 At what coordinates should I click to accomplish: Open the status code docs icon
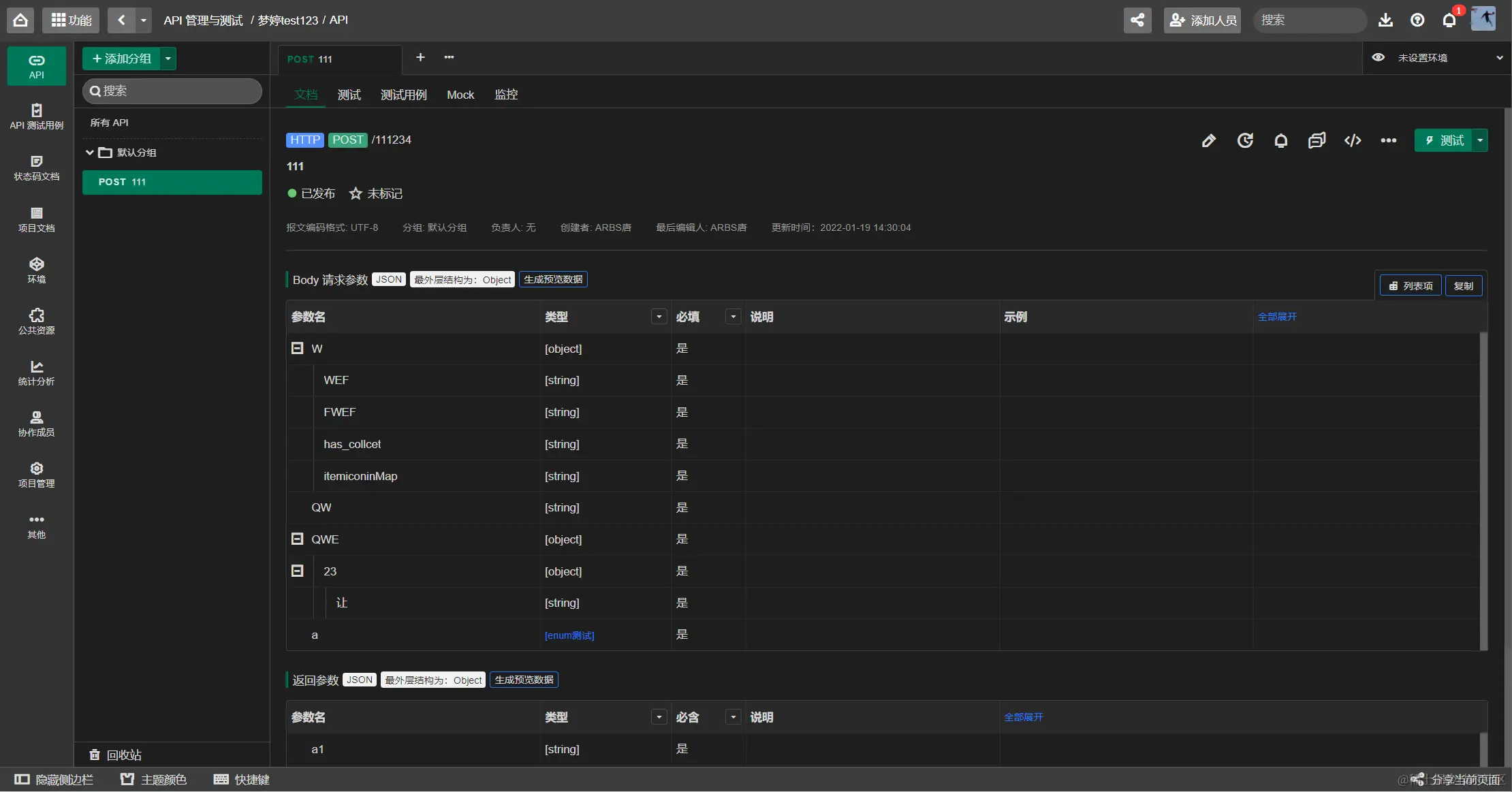[x=37, y=168]
